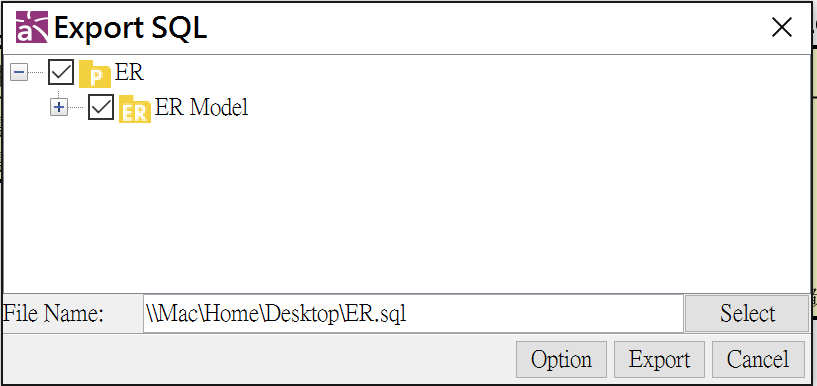
Task: Open the Option settings button
Action: tap(561, 359)
